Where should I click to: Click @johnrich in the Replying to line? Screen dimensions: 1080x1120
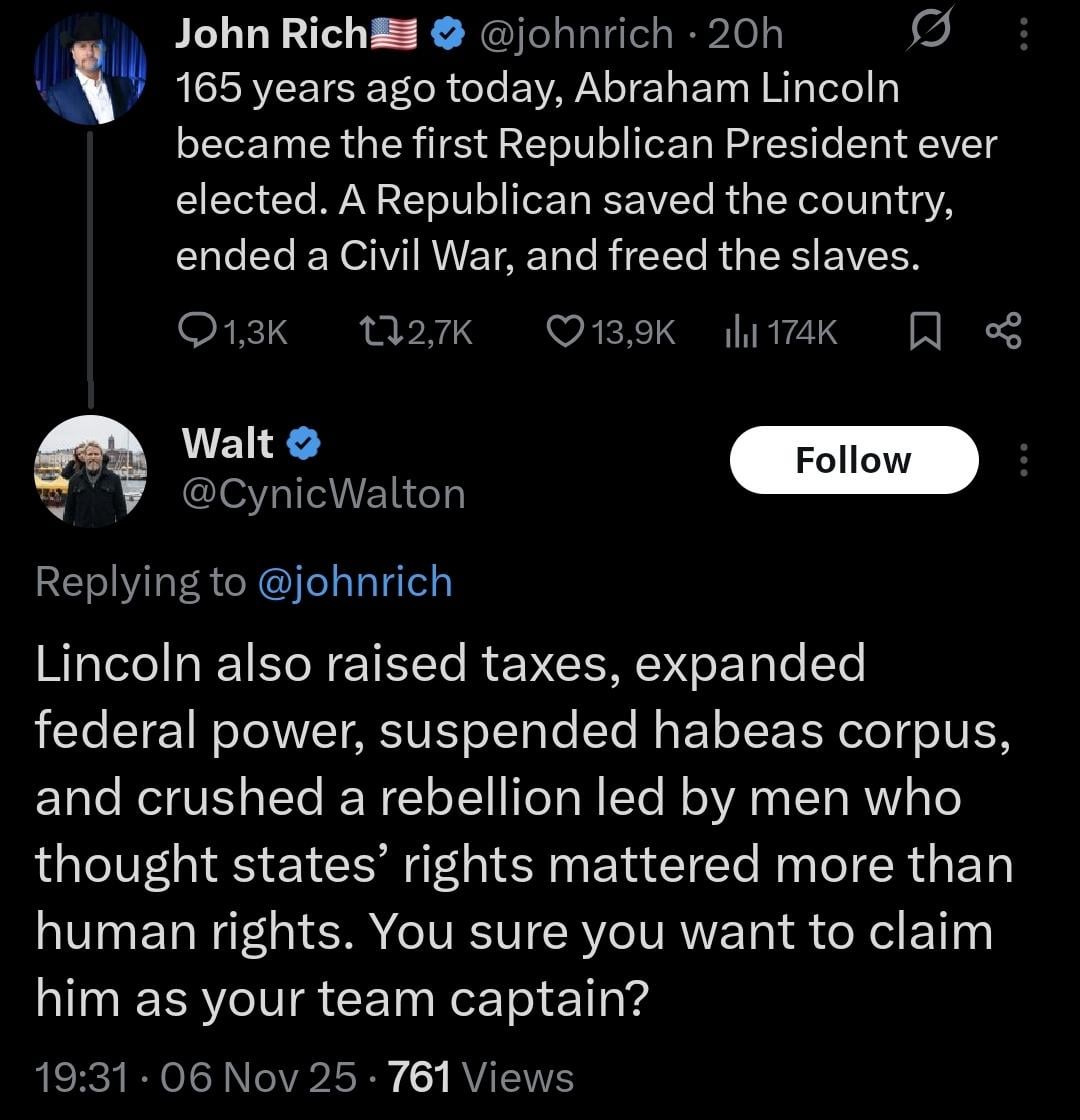355,582
